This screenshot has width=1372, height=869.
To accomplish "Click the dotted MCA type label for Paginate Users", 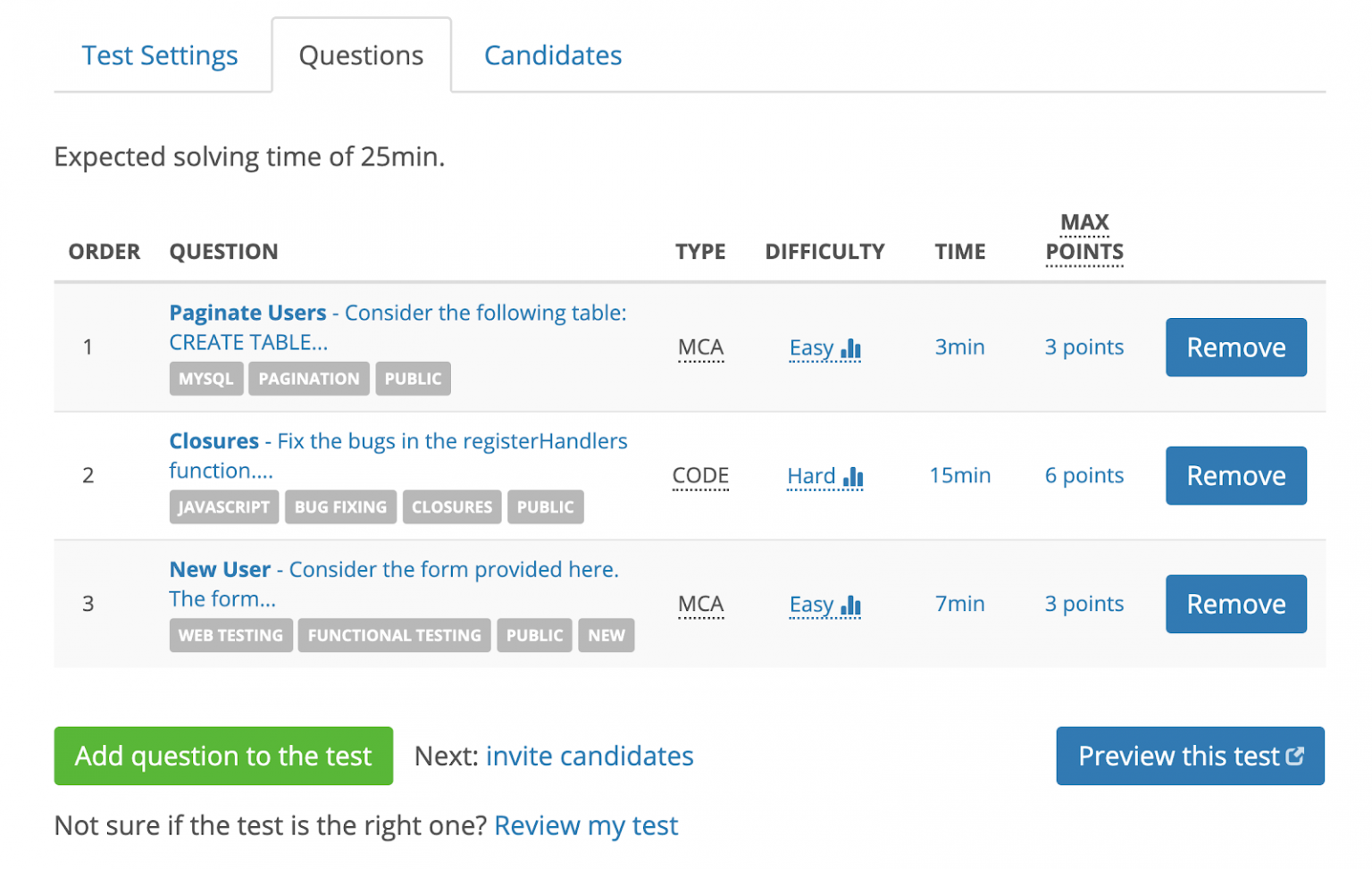I will (700, 347).
